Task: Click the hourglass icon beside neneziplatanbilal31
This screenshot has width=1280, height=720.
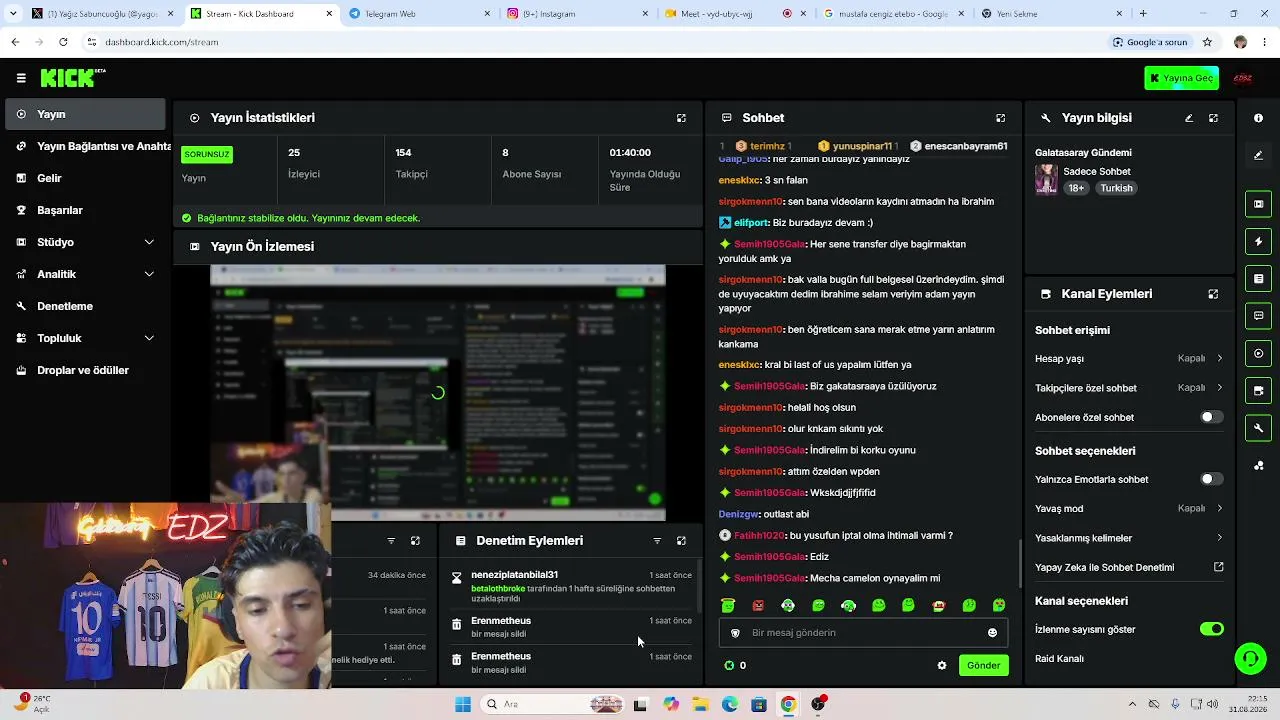Action: (x=456, y=578)
